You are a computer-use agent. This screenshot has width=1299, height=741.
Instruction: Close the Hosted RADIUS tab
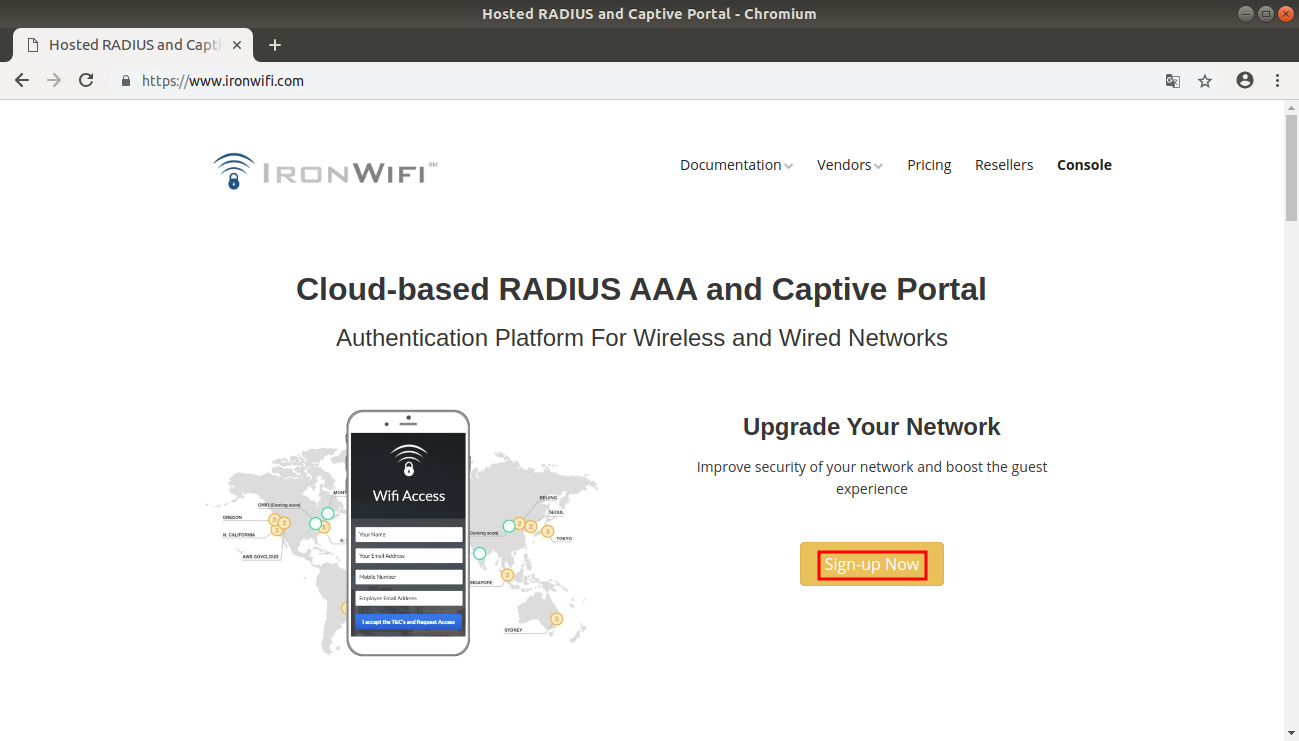coord(237,45)
